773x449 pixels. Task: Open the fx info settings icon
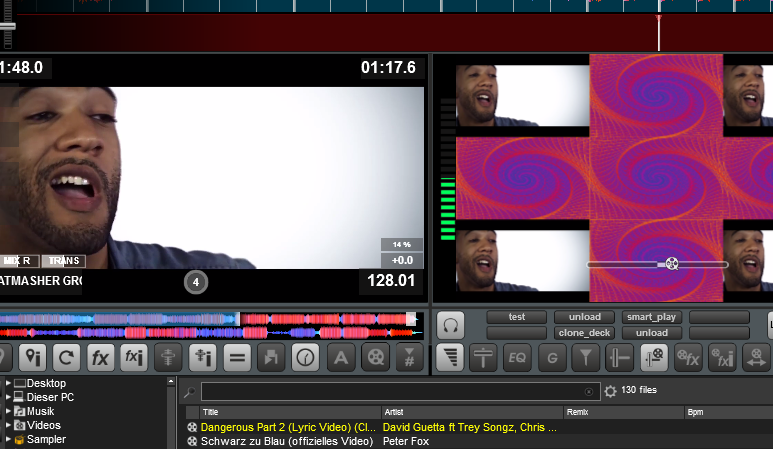point(134,357)
